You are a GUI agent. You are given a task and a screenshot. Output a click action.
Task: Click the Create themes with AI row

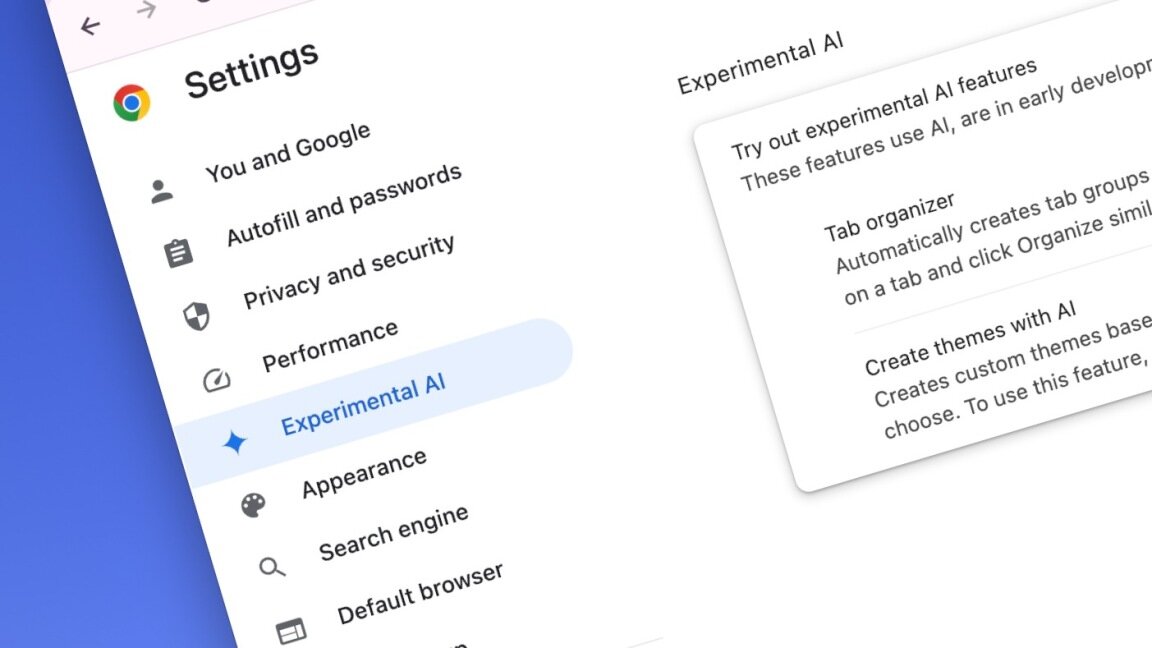click(x=1007, y=371)
